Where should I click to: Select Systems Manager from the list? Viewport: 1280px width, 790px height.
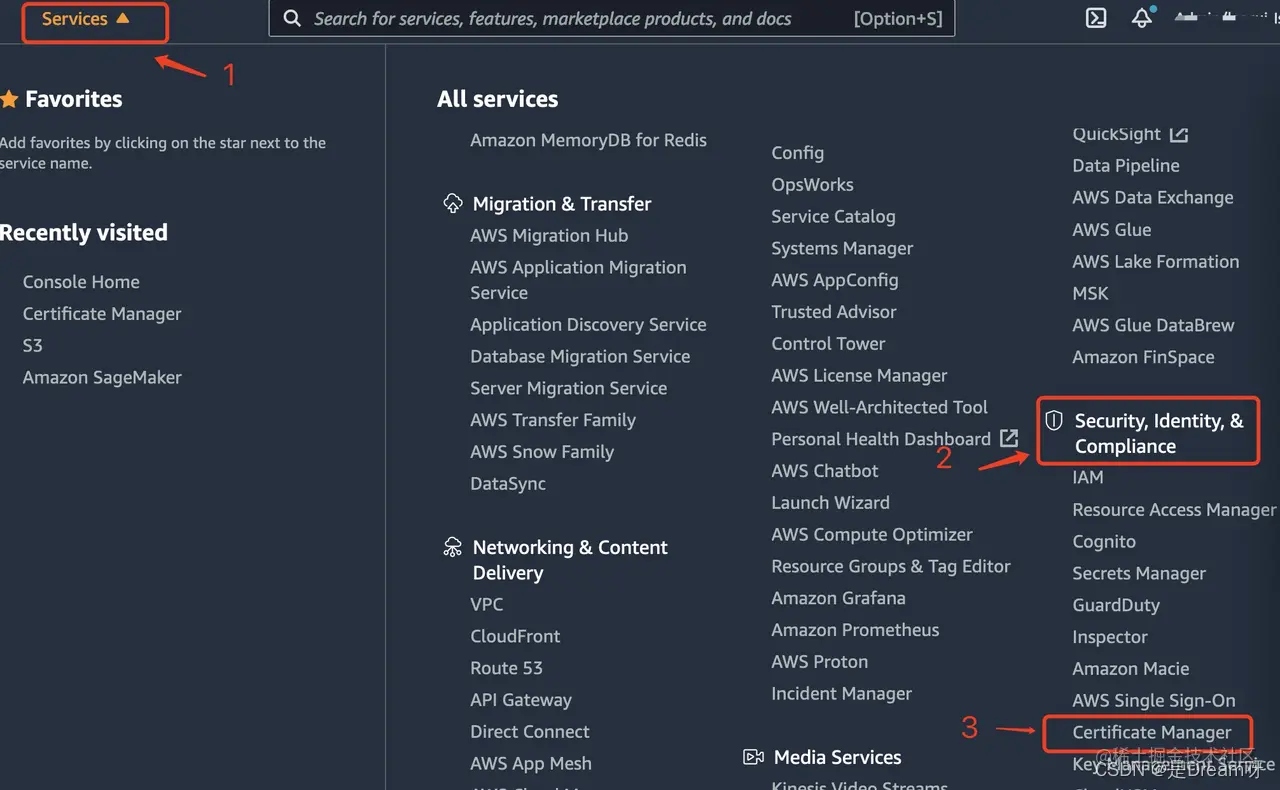(842, 248)
